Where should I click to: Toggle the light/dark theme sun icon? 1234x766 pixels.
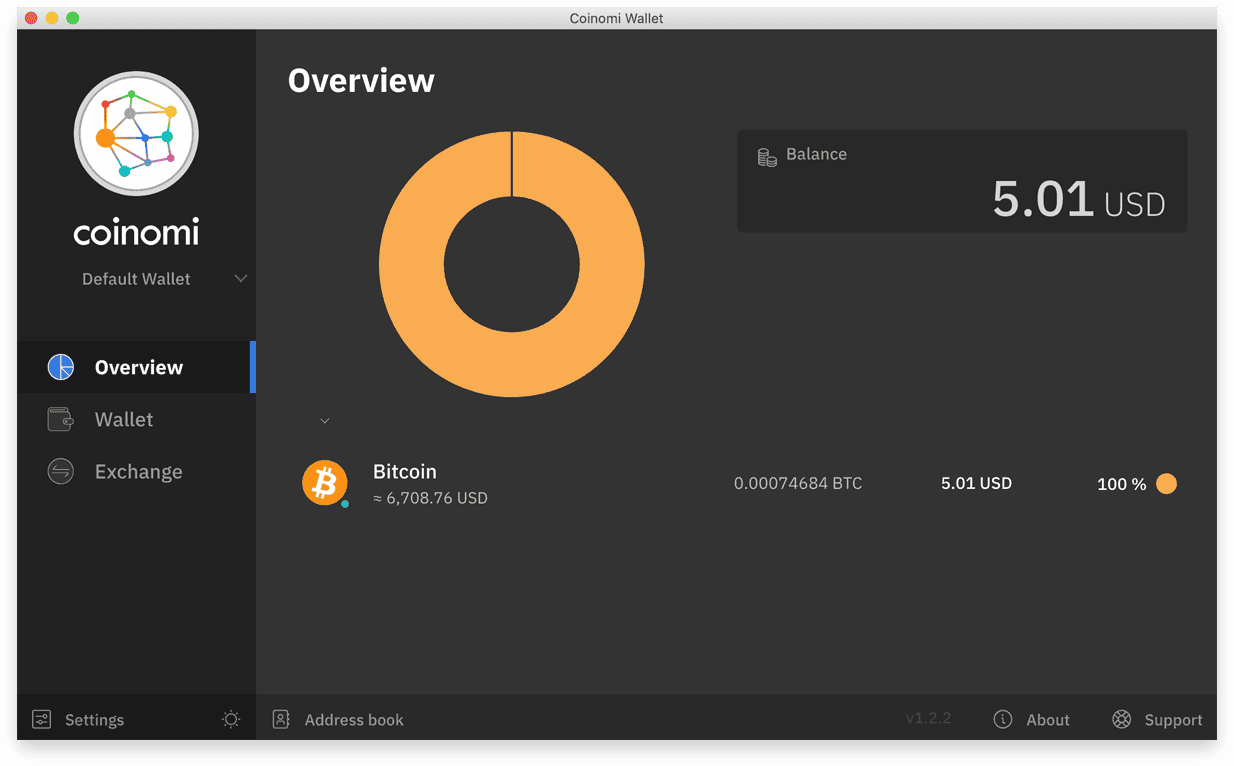point(231,719)
